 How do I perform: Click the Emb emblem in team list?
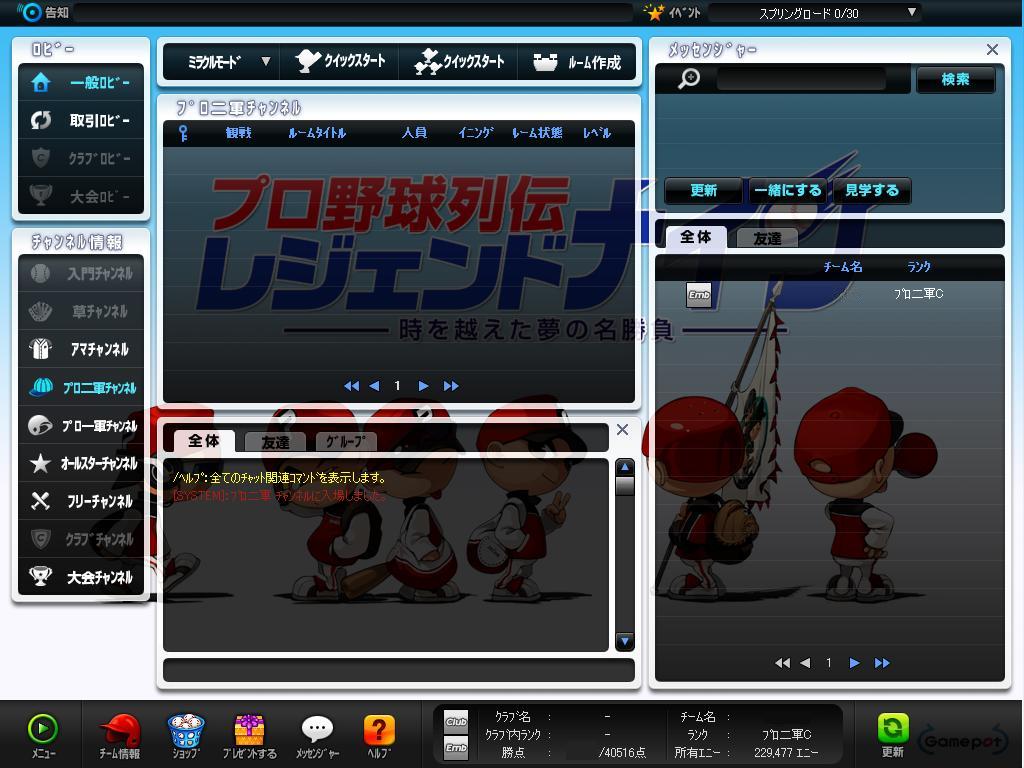click(699, 295)
